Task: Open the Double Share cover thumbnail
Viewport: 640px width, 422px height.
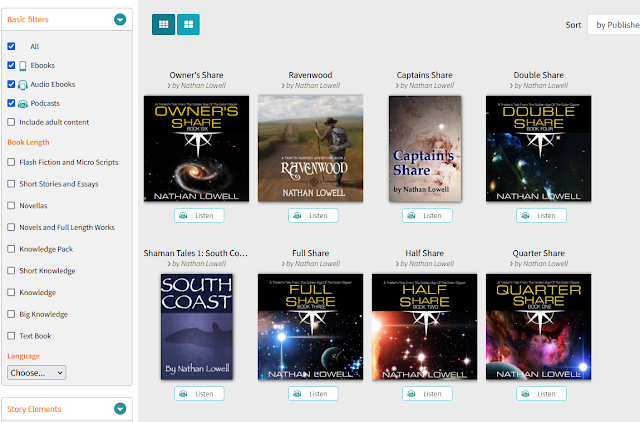Action: tap(538, 149)
